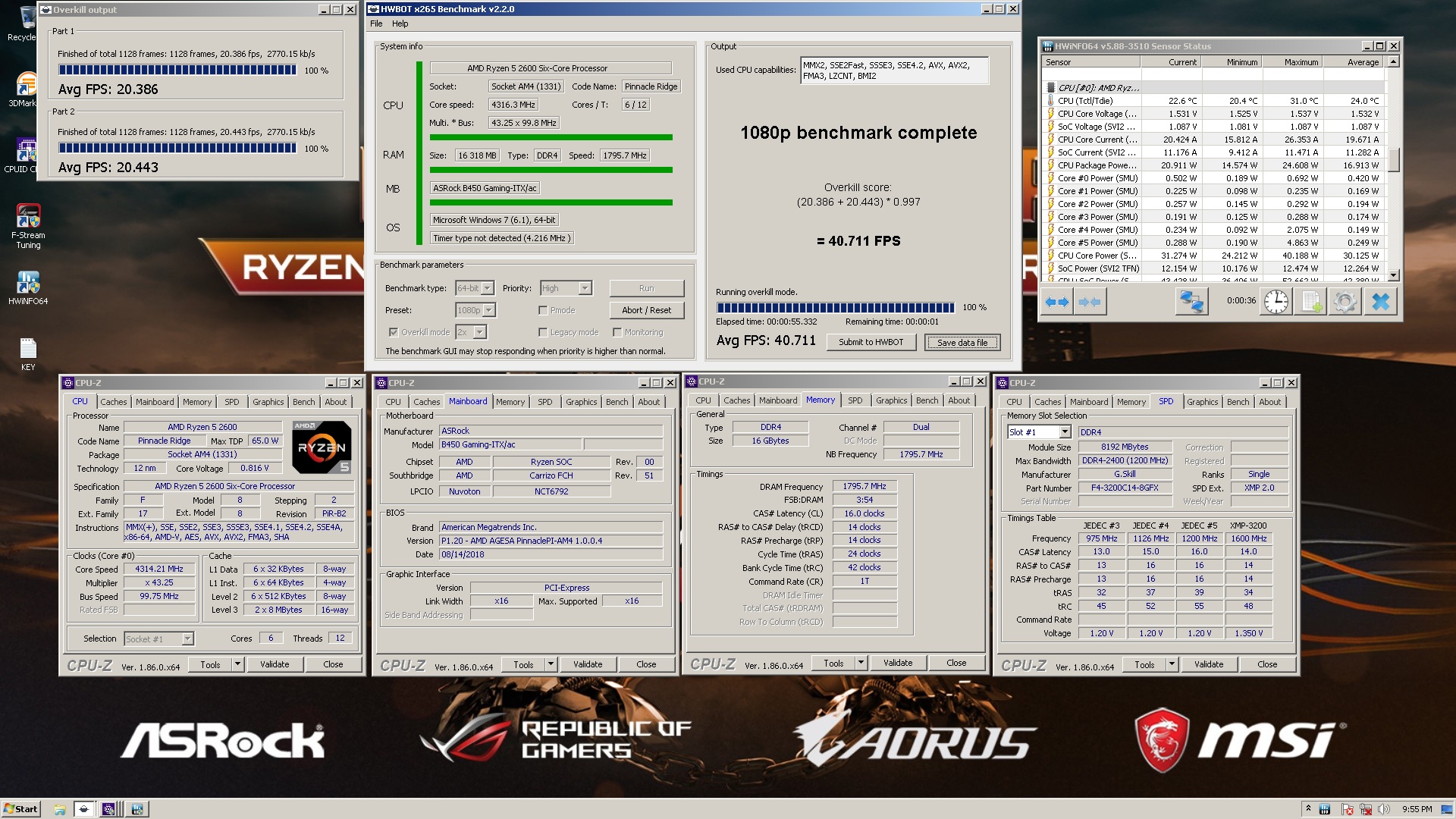Click the HWiNFO Current column header
1456x819 pixels.
click(1171, 62)
